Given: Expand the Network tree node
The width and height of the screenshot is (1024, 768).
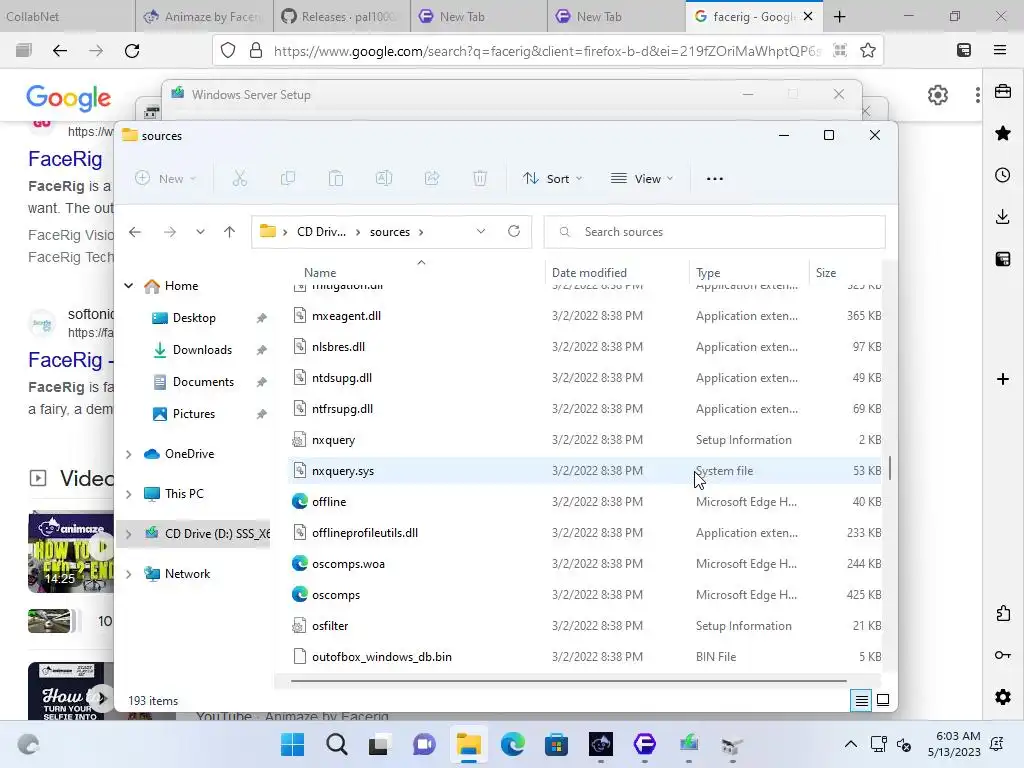Looking at the screenshot, I should coord(129,574).
